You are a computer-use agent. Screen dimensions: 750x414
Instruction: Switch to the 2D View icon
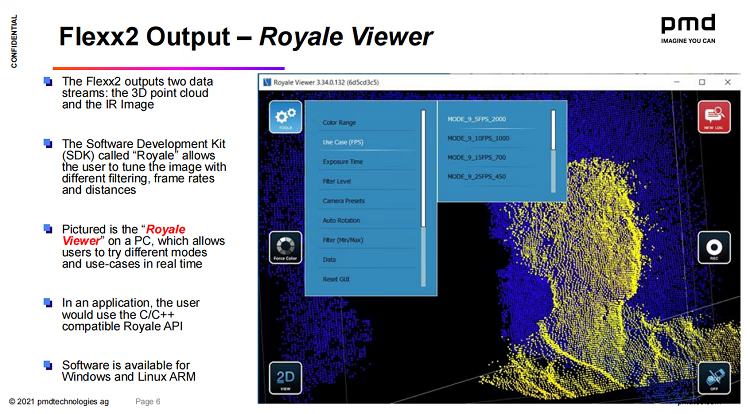(284, 381)
